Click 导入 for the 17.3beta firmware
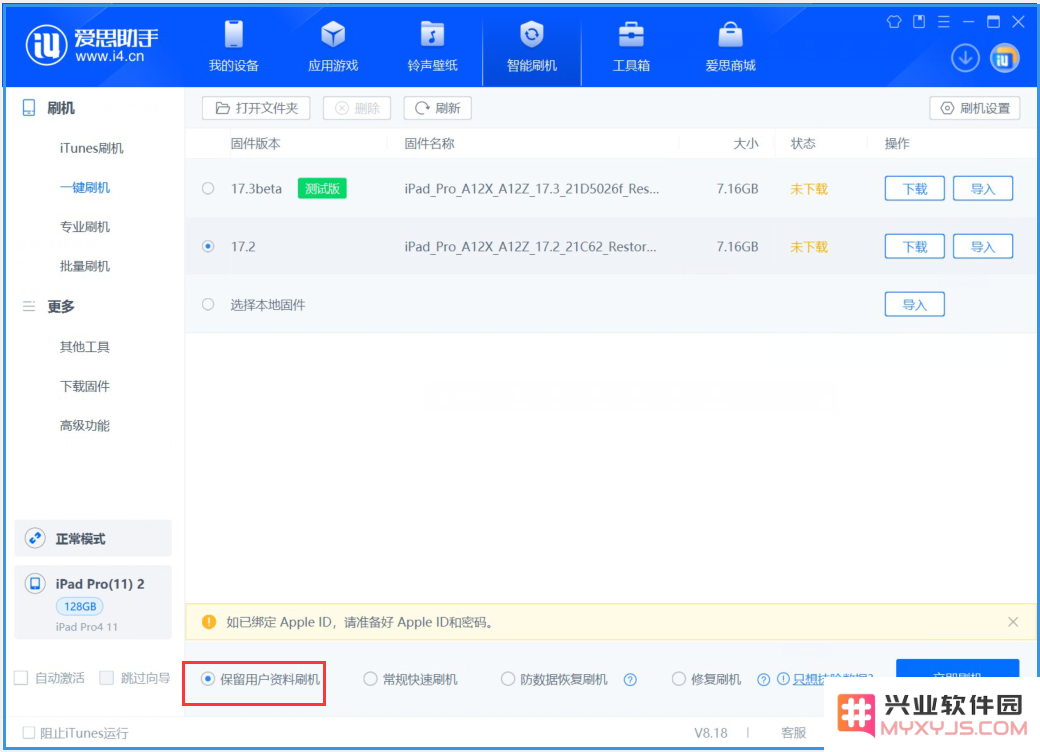Viewport: 1040px width, 752px height. (983, 188)
